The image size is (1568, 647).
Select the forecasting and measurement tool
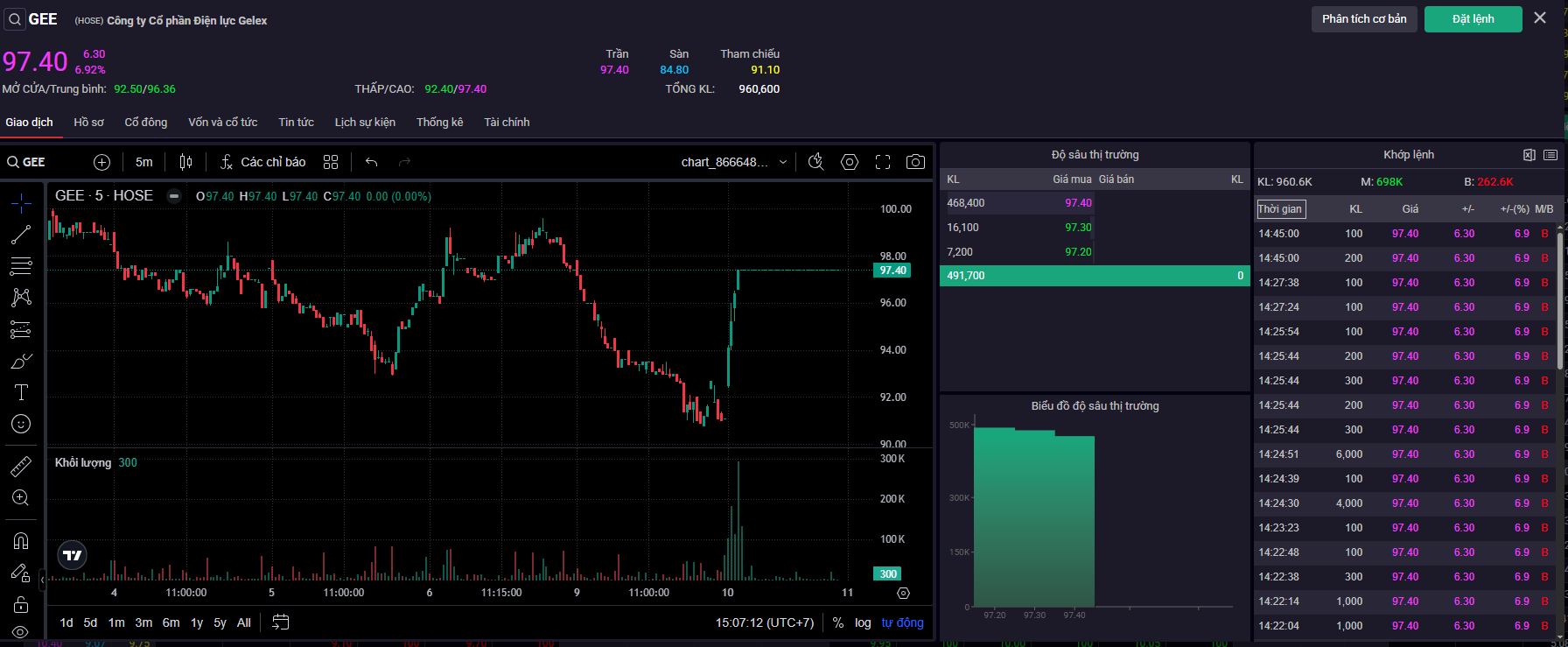tap(21, 329)
